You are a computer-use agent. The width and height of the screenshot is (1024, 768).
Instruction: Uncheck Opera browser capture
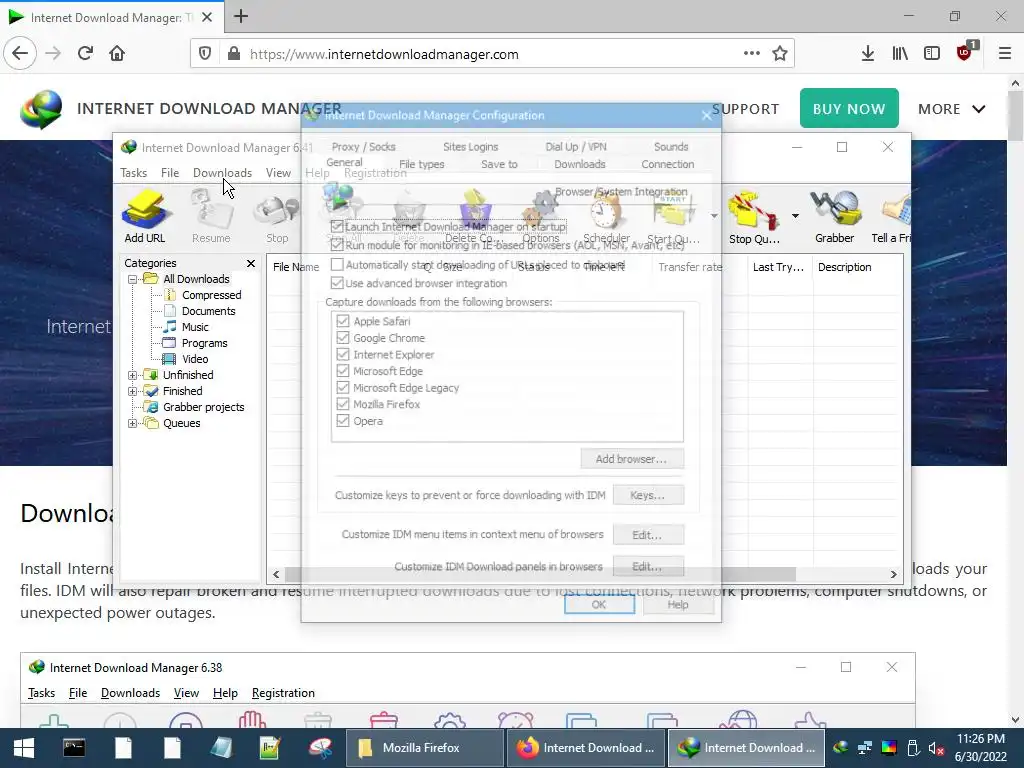click(343, 421)
